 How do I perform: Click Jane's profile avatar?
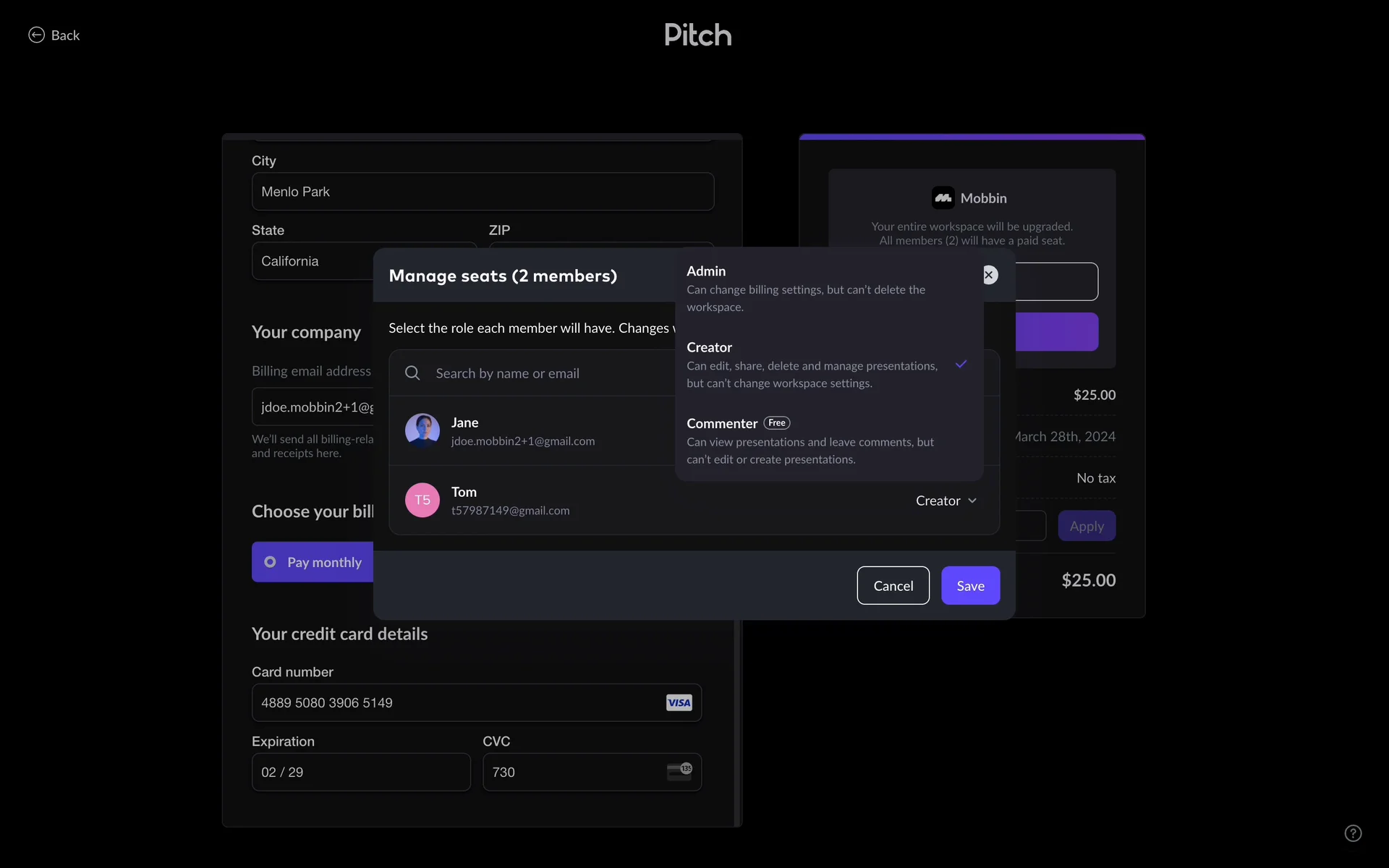tap(422, 430)
